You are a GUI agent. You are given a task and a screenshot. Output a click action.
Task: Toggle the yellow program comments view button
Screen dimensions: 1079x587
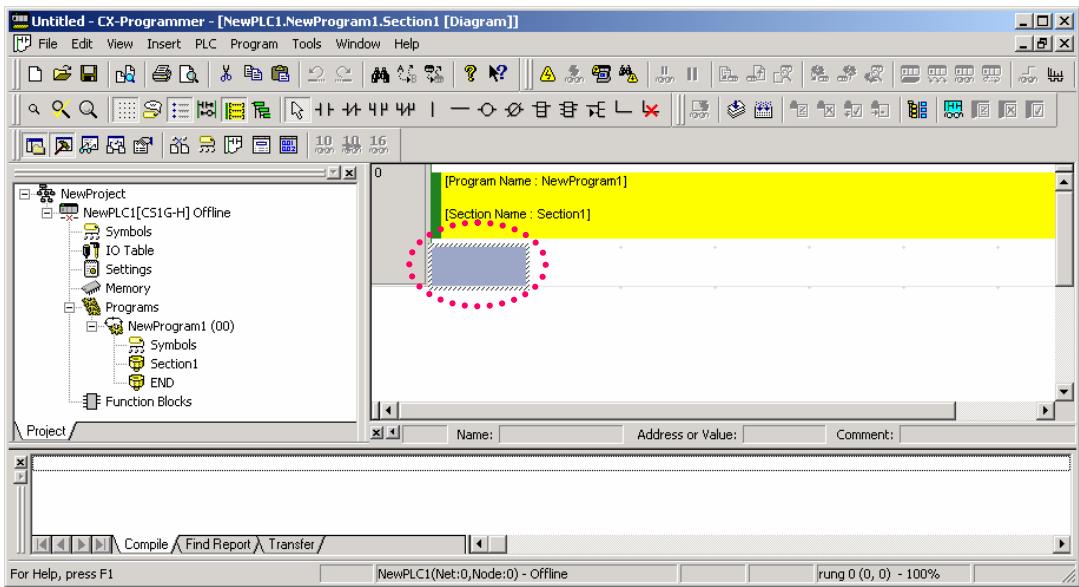[234, 109]
